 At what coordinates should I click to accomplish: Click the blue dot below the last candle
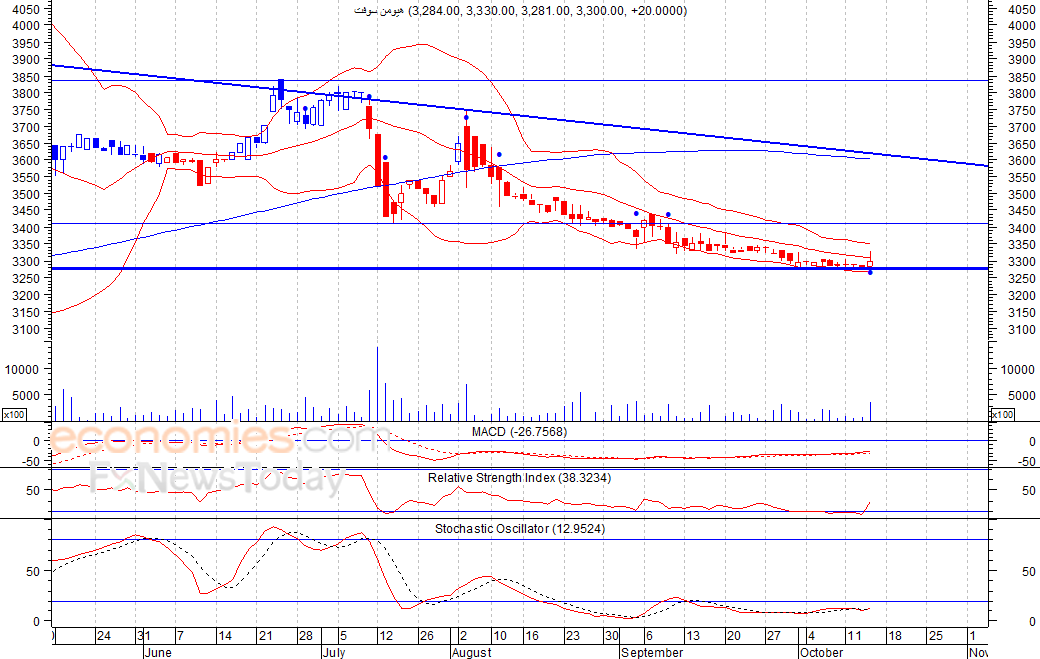[870, 272]
